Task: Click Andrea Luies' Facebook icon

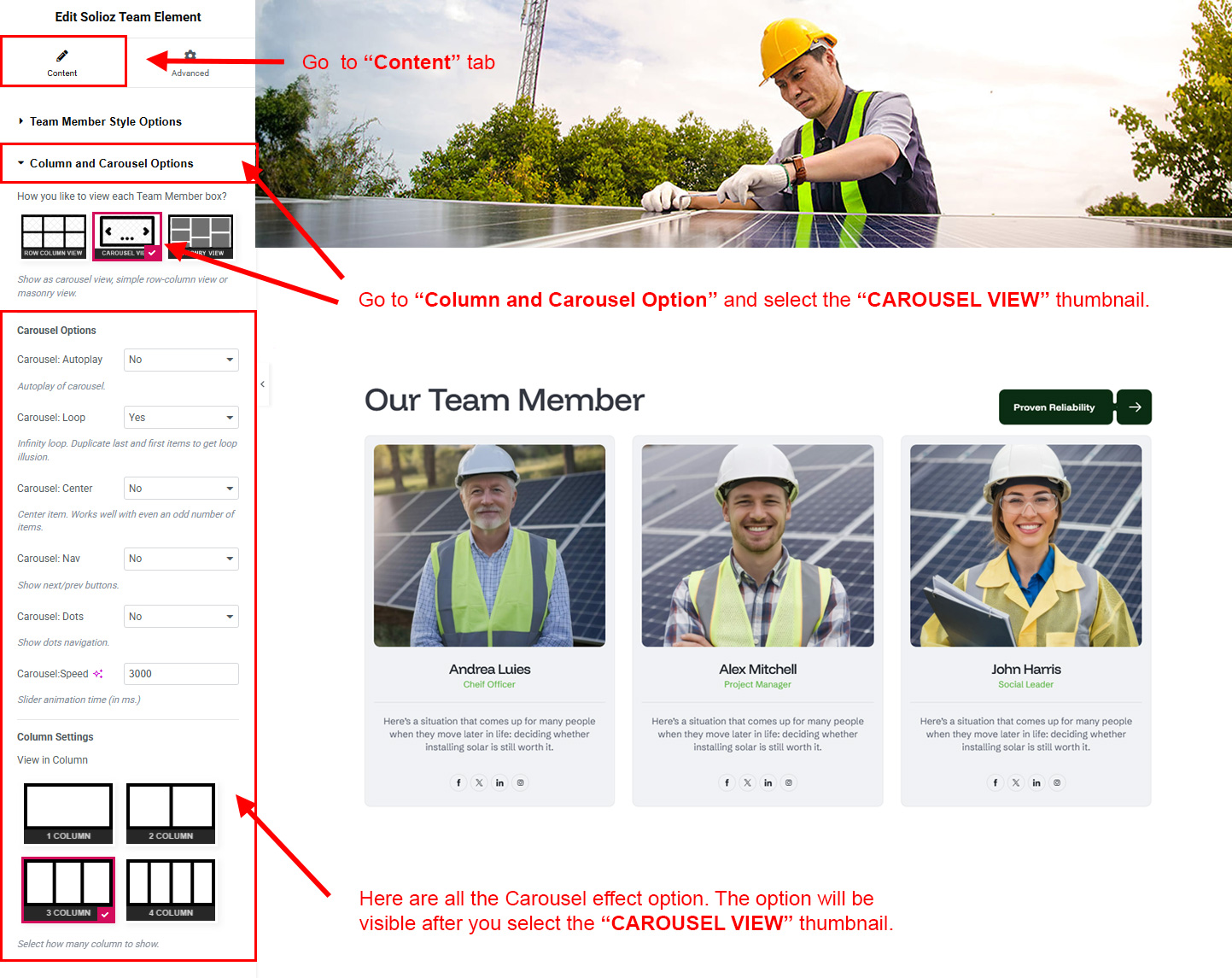Action: point(458,782)
